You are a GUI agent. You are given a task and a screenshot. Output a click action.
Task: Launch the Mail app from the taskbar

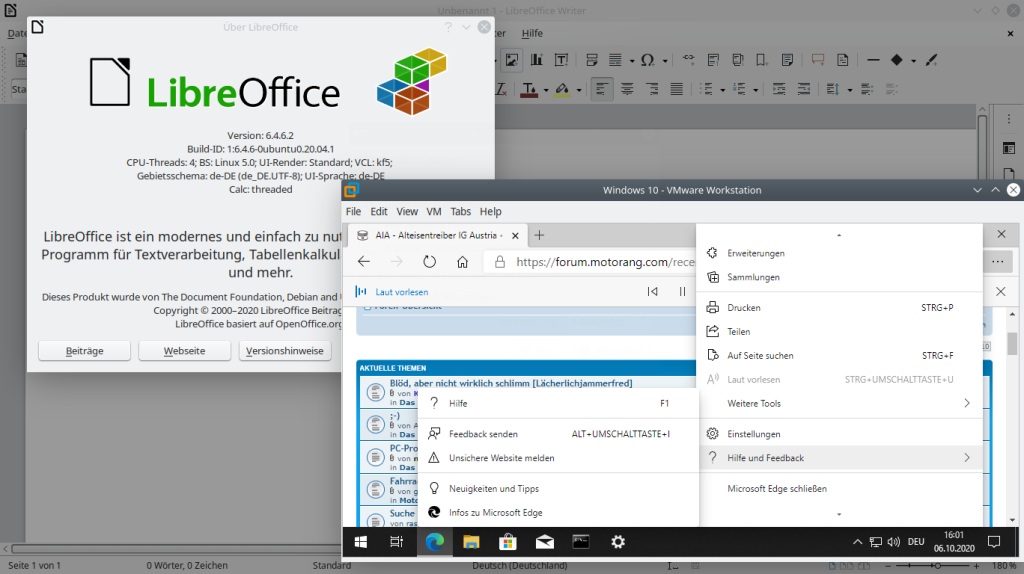point(544,542)
